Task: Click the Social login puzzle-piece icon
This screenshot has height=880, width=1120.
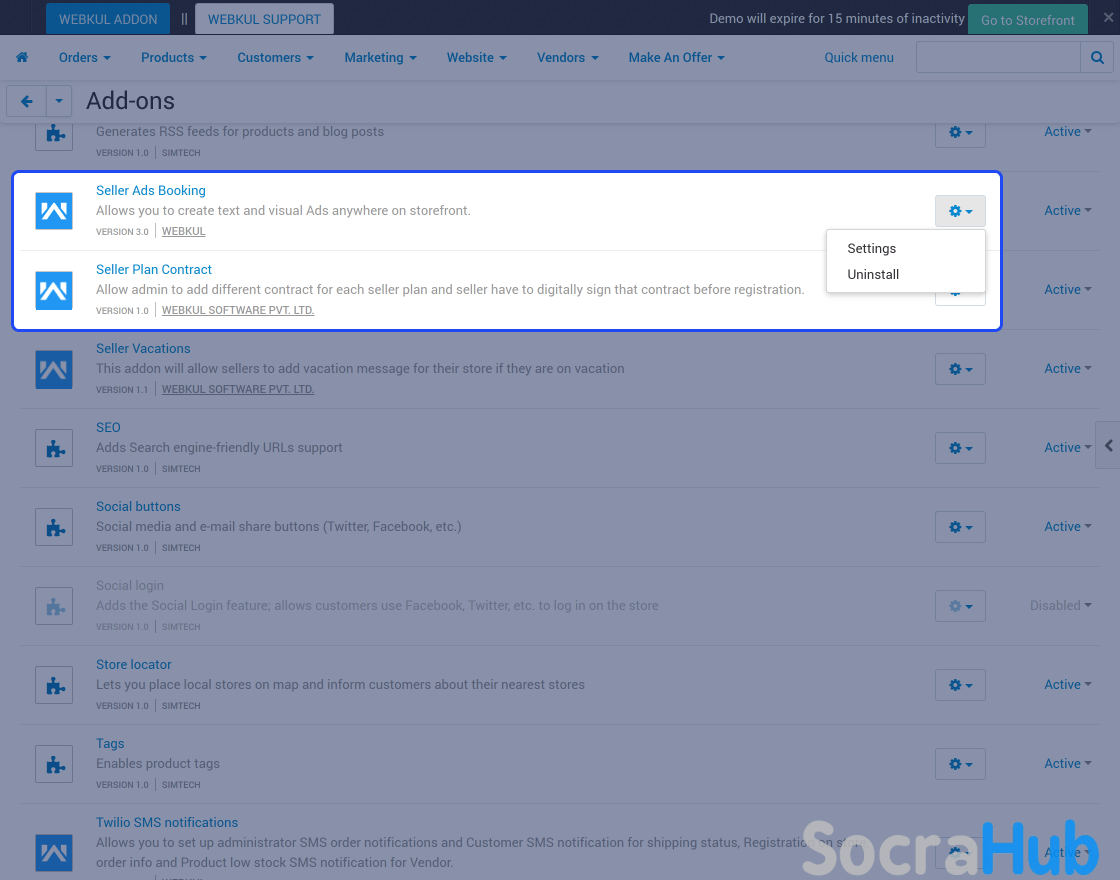Action: pos(54,606)
